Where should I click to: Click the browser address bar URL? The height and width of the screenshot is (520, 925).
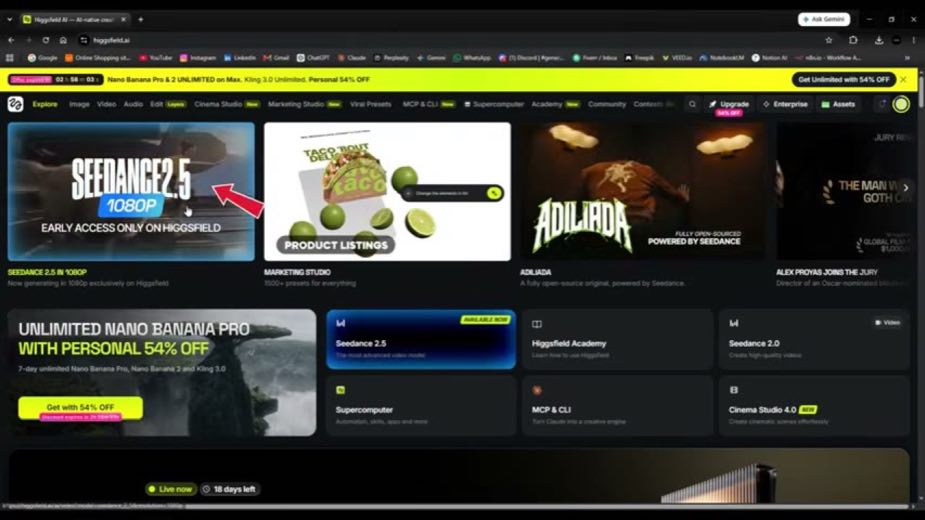click(x=111, y=40)
